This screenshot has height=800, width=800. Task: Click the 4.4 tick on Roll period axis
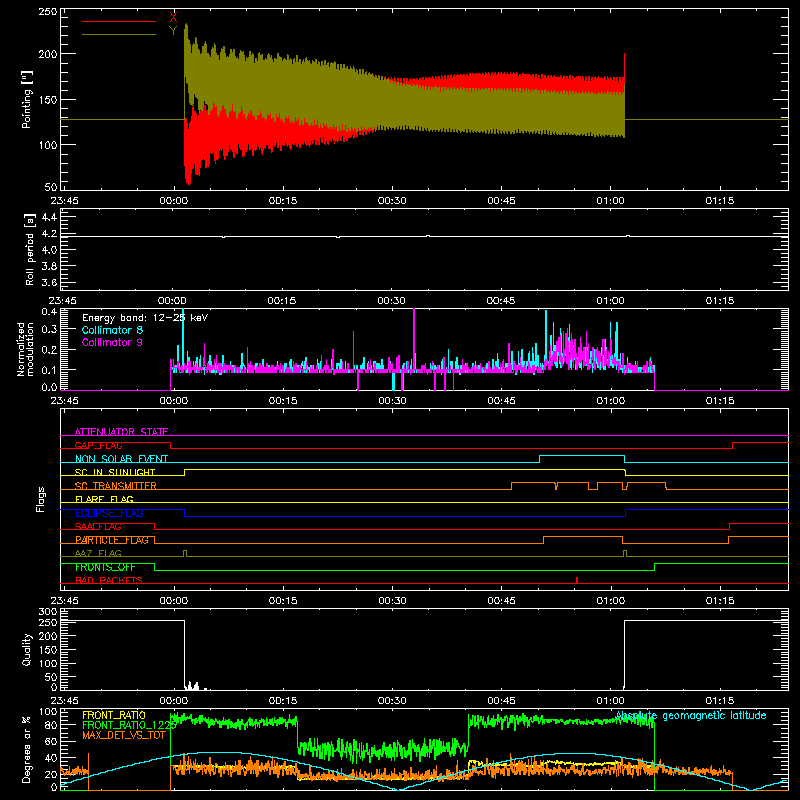pyautogui.click(x=49, y=217)
